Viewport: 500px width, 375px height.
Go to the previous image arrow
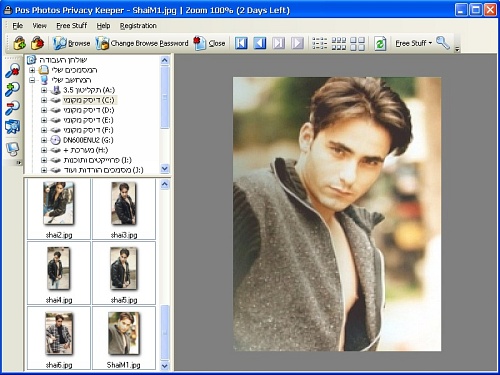pos(260,43)
